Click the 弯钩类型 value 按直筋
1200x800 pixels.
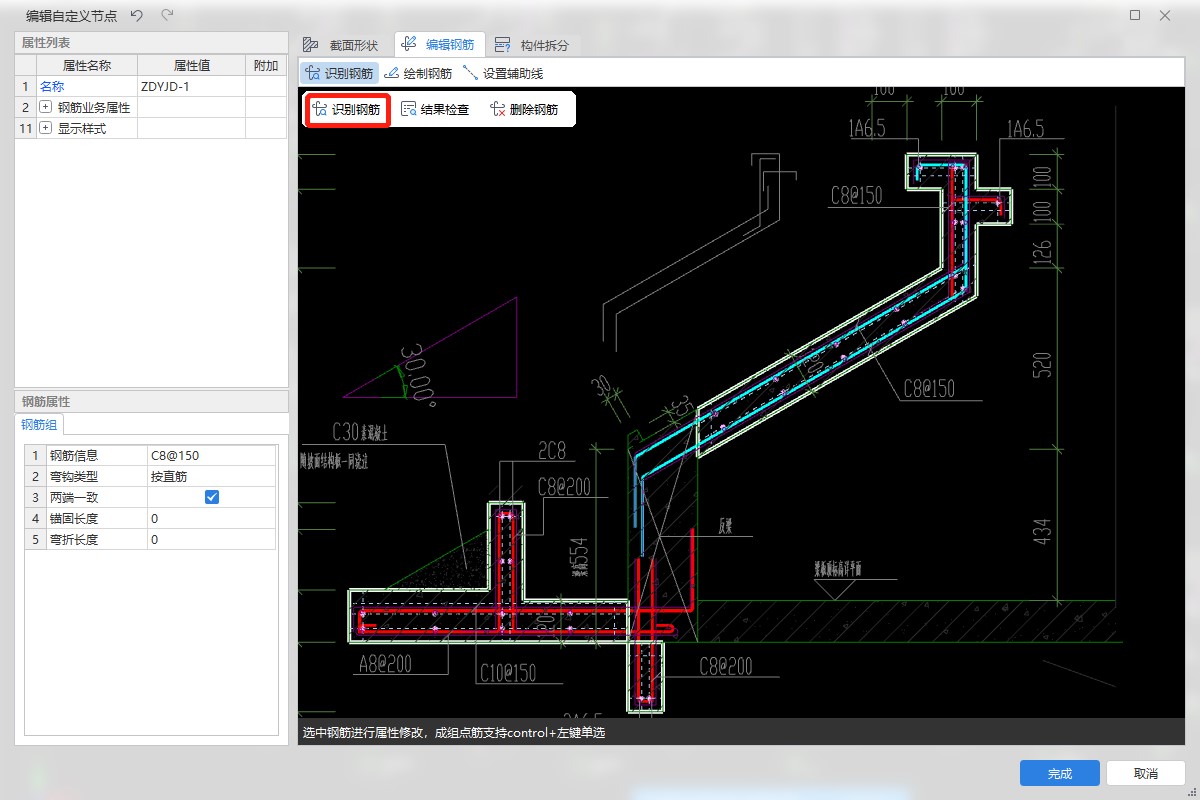pyautogui.click(x=210, y=476)
